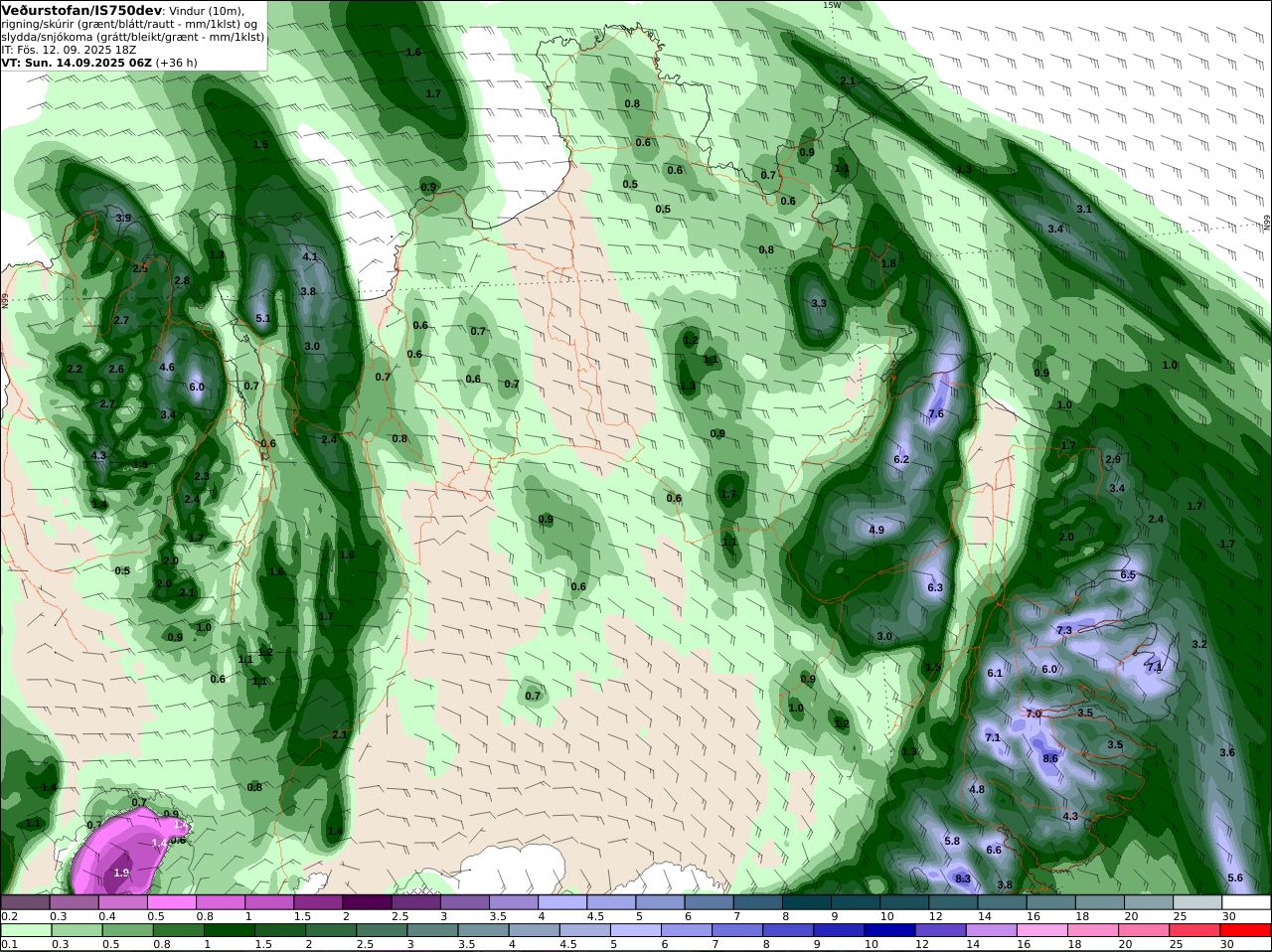Click the 15W longitude label at top
This screenshot has height=952, width=1272.
pos(832,5)
